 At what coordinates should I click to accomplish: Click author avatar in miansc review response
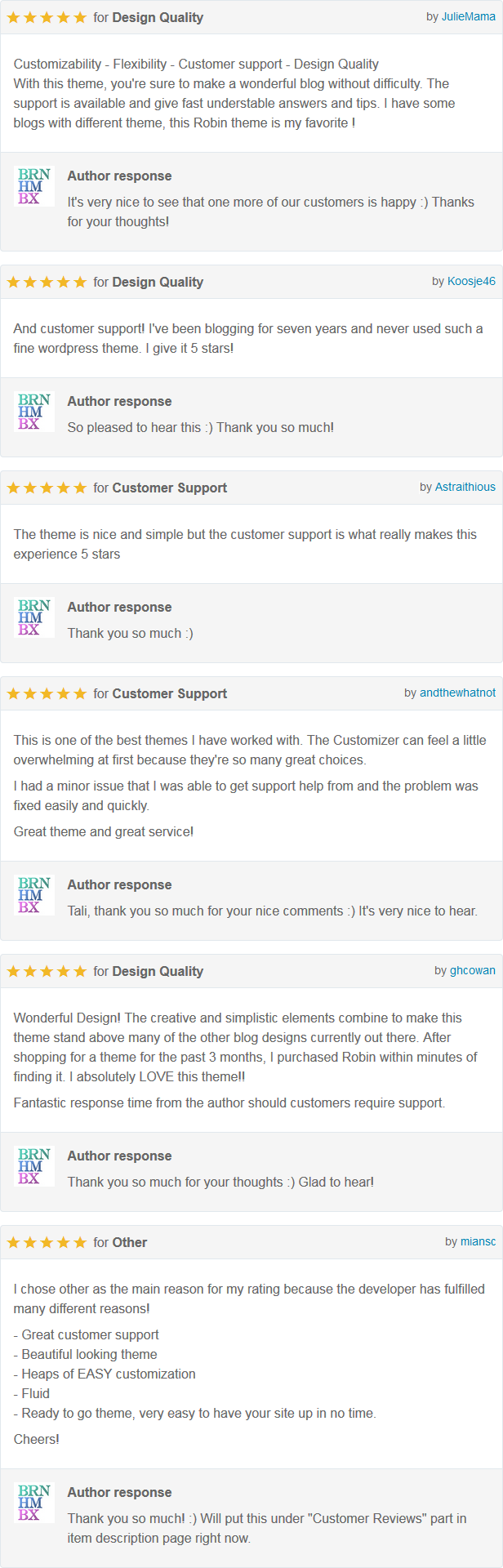34,1503
